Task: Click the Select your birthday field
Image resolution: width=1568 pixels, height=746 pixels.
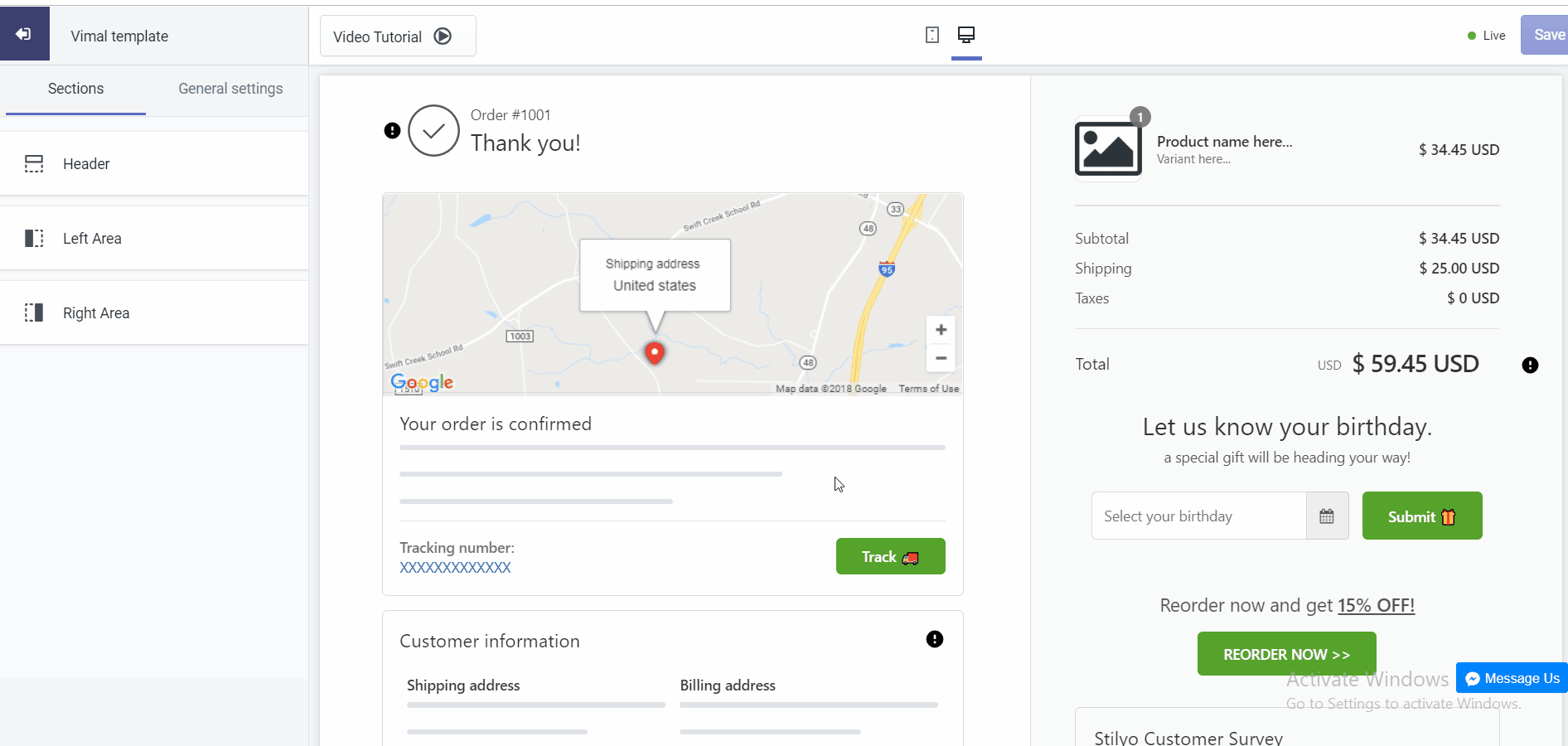Action: (1198, 516)
